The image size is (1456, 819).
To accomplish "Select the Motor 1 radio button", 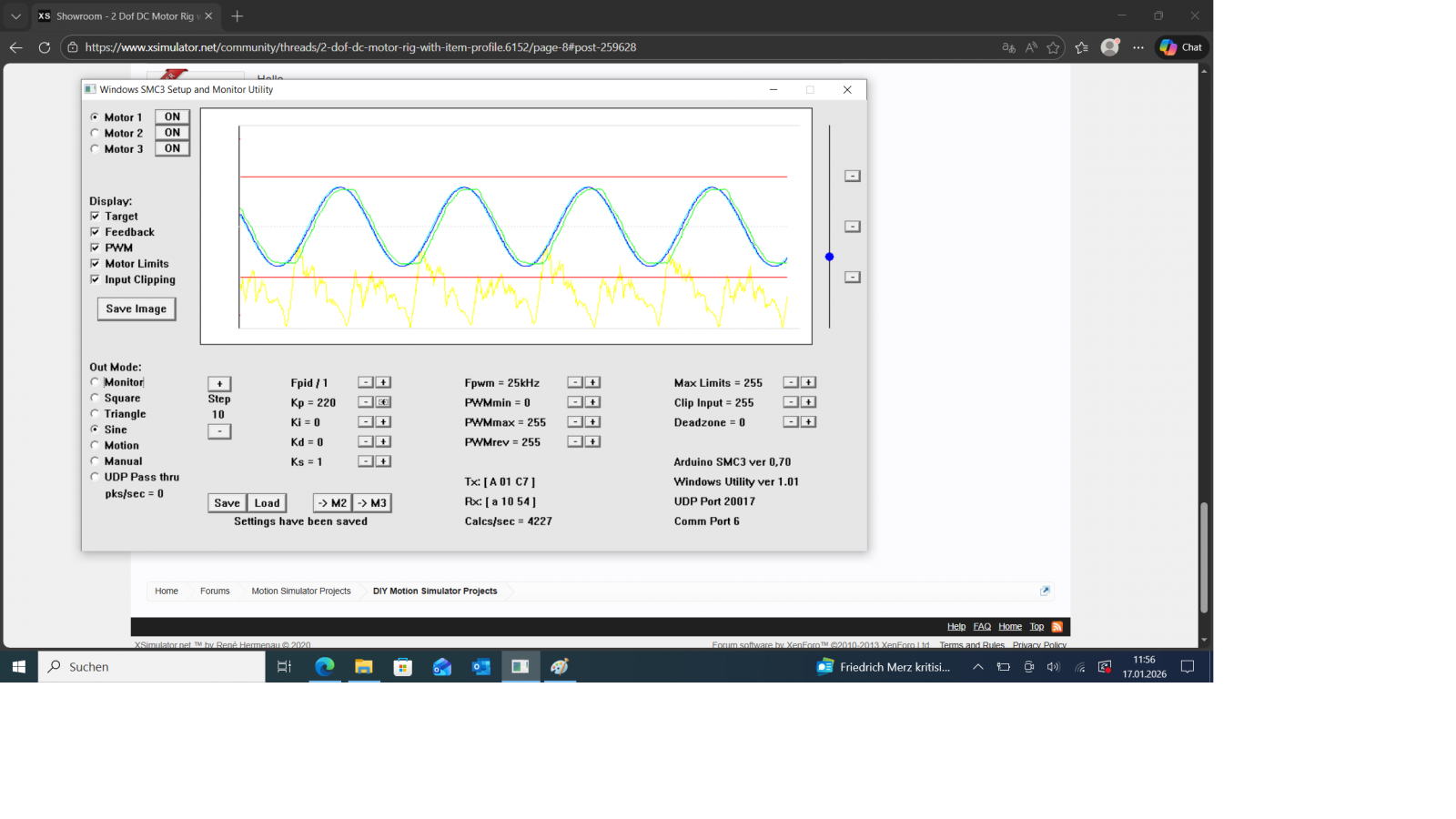I will pos(95,117).
